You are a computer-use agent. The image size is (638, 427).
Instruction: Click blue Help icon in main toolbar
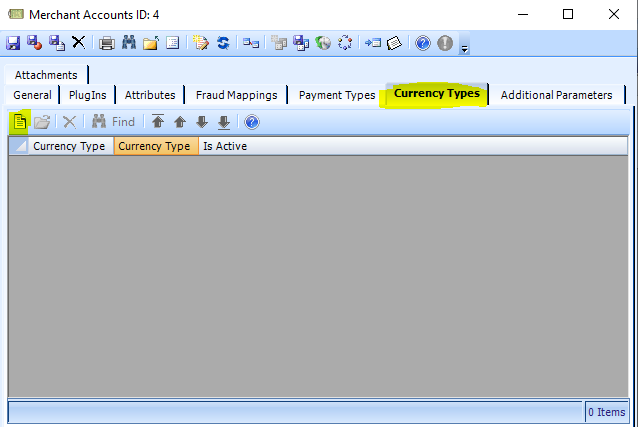(423, 43)
